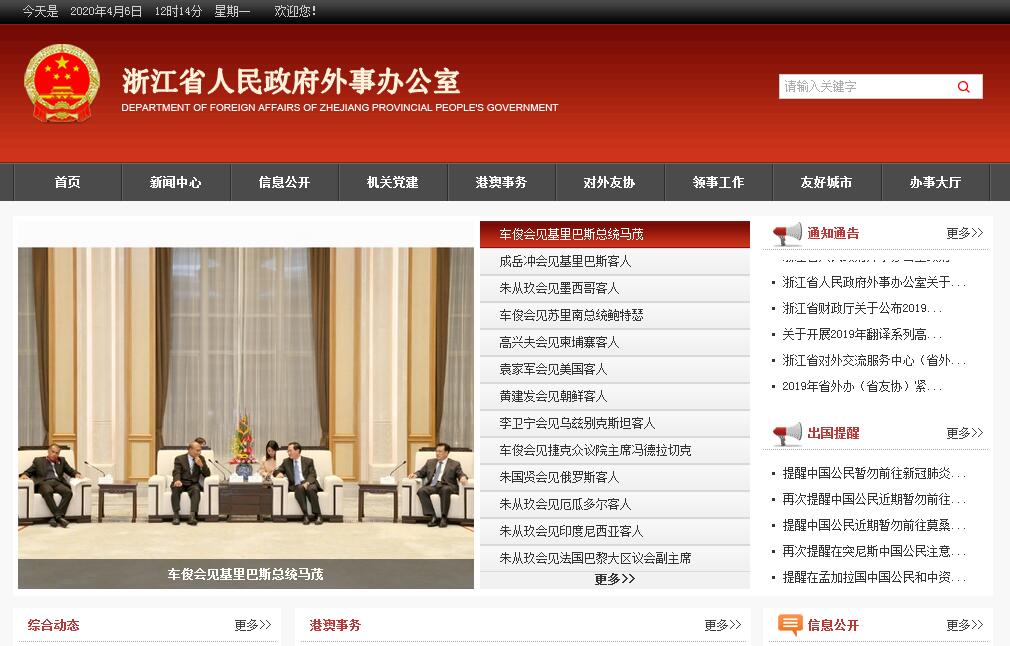The height and width of the screenshot is (646, 1010).
Task: Click the orange chat icon beside 信息公开
Action: (x=790, y=625)
